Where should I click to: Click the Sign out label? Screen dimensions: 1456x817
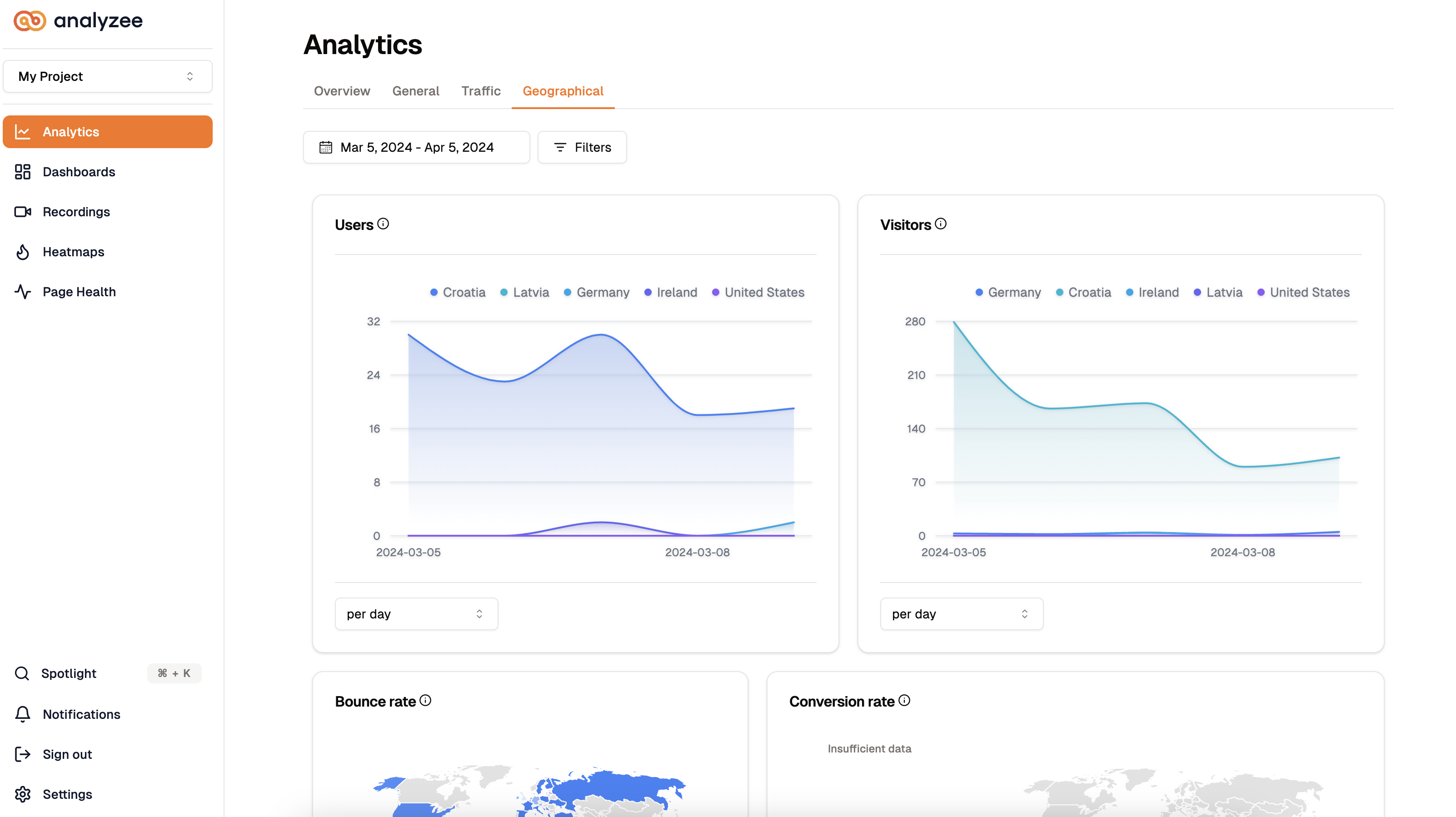coord(67,754)
